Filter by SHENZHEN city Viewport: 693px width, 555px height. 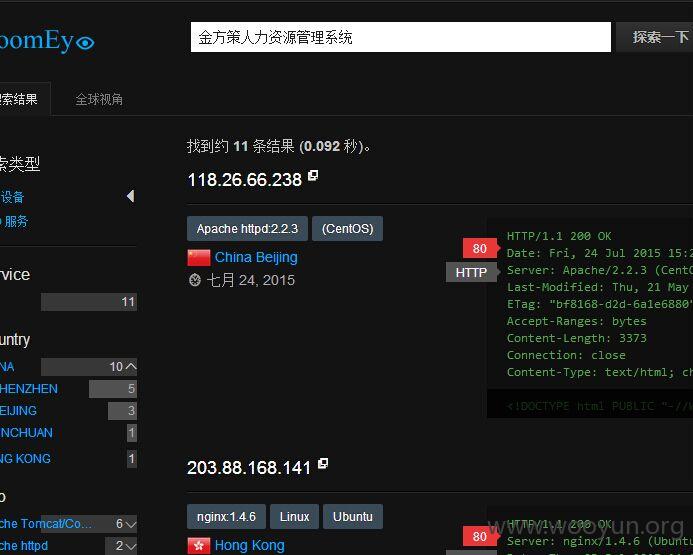tap(29, 389)
